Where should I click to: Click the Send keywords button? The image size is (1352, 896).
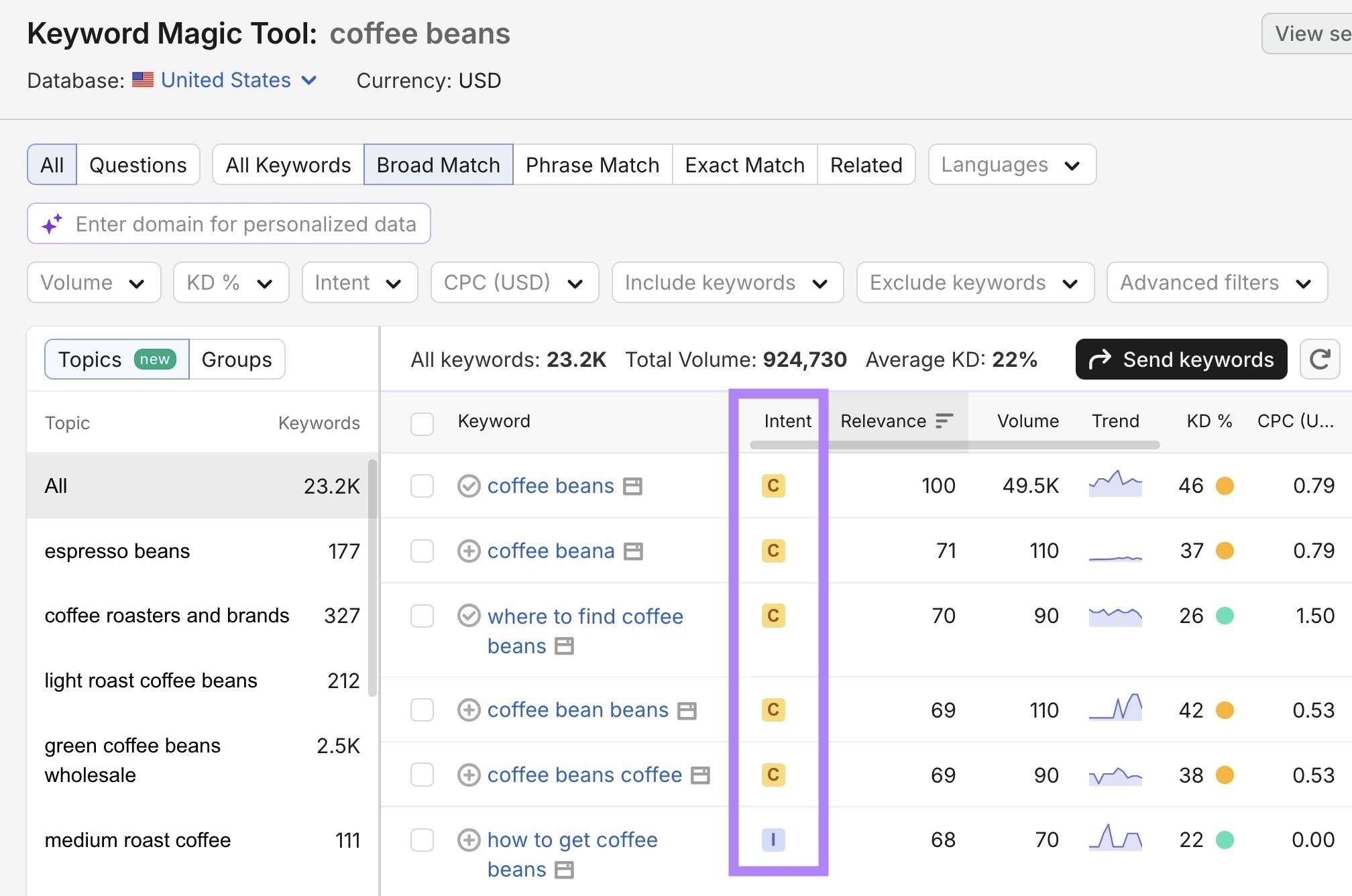(1181, 359)
